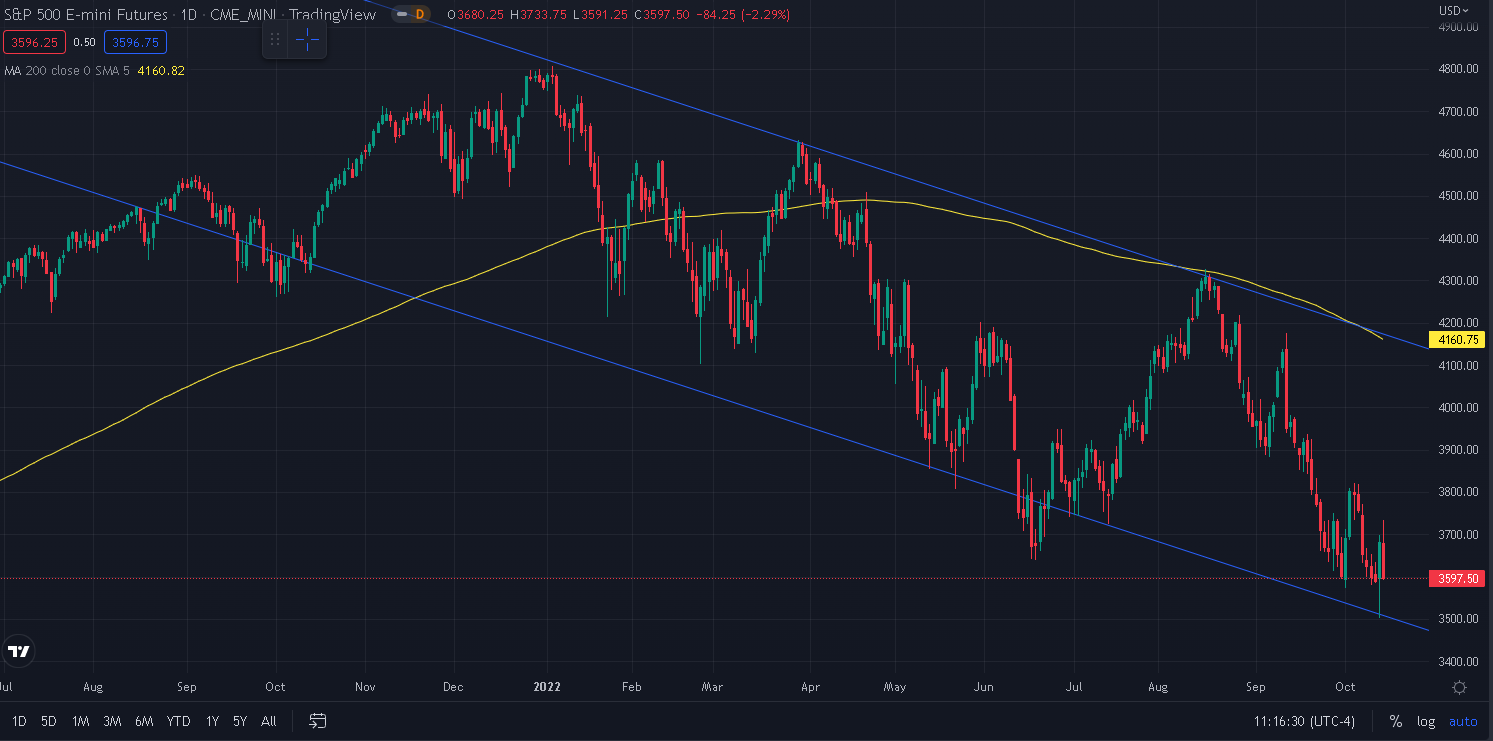Select the red dotted last-price line

(x=715, y=578)
